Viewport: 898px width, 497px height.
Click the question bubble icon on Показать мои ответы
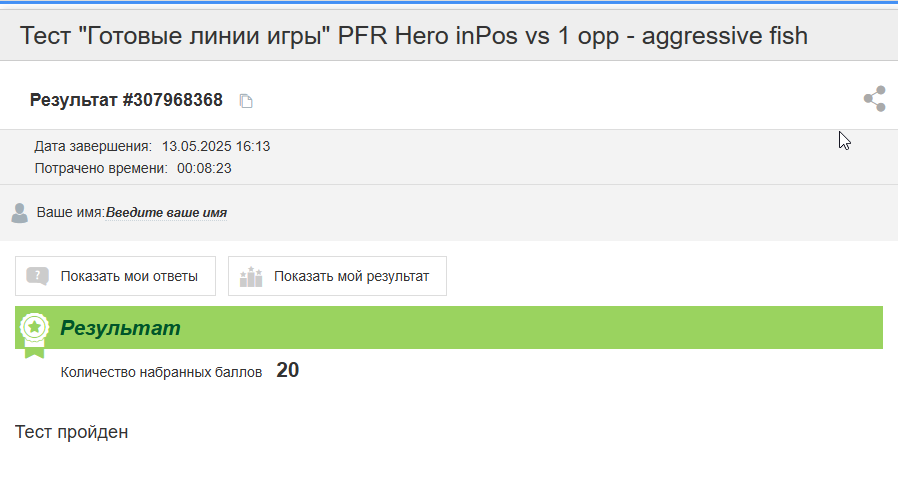click(x=37, y=276)
